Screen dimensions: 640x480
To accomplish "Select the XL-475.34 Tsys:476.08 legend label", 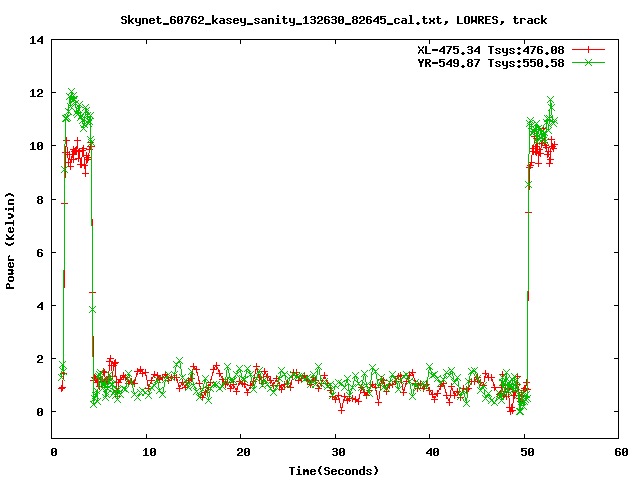I will (491, 50).
